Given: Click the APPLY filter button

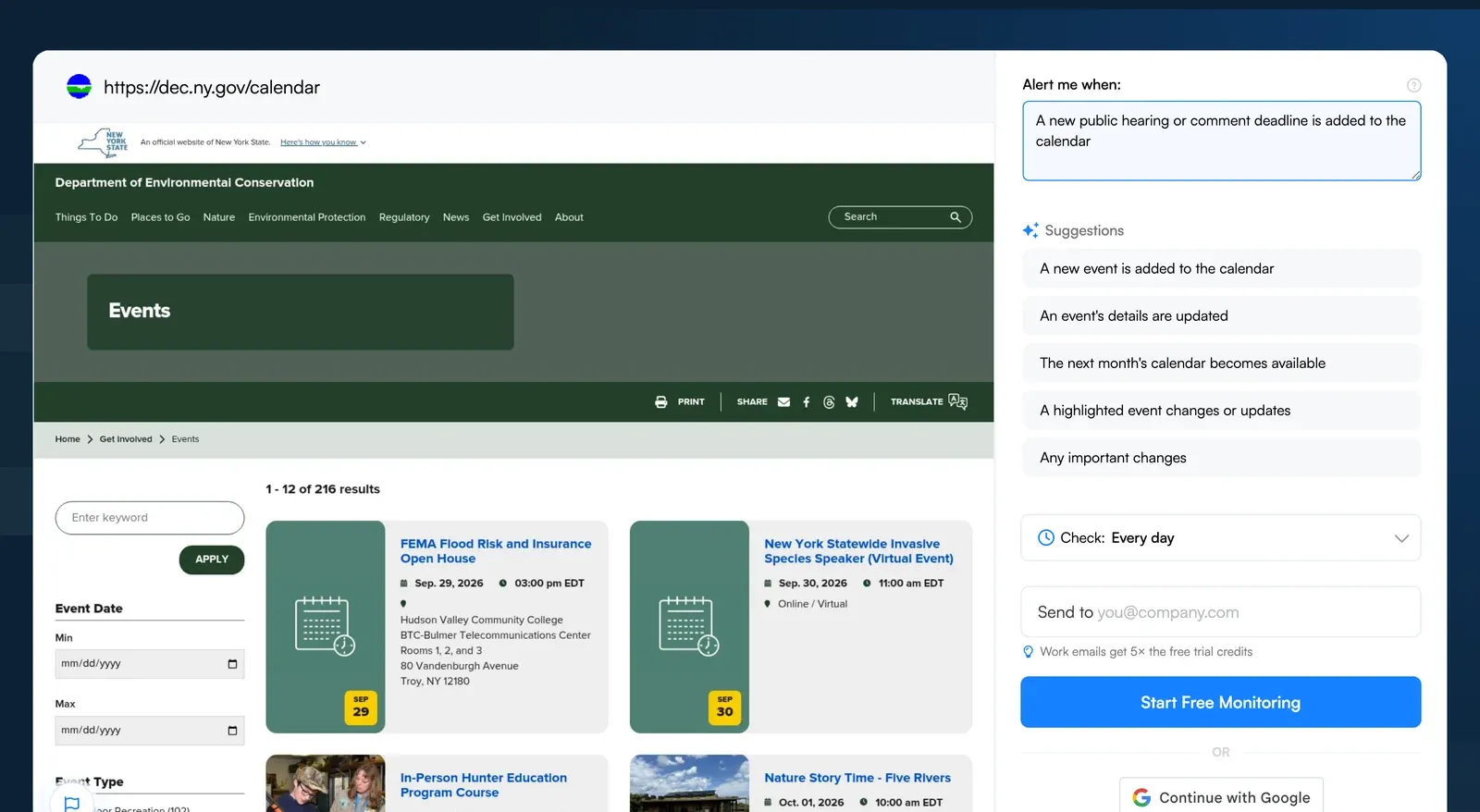Looking at the screenshot, I should click(212, 560).
